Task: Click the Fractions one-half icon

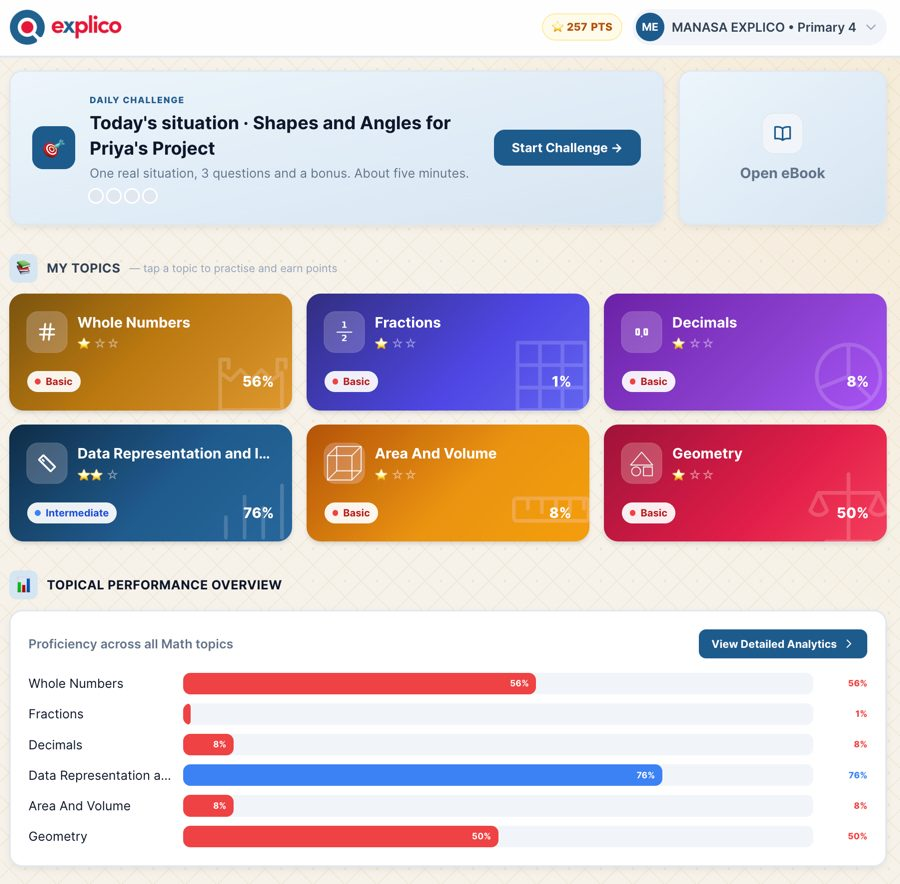Action: click(344, 332)
